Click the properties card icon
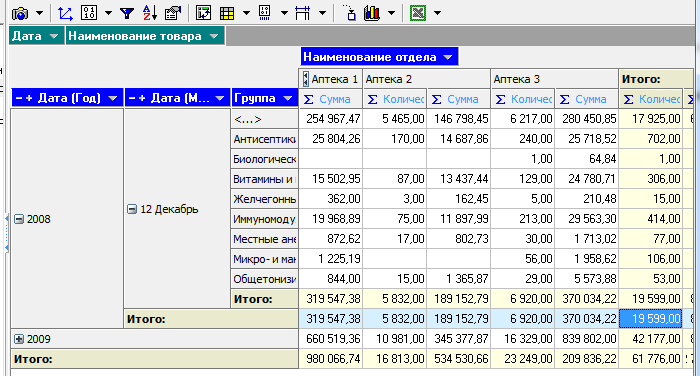Viewport: 700px width, 376px height. (x=173, y=13)
